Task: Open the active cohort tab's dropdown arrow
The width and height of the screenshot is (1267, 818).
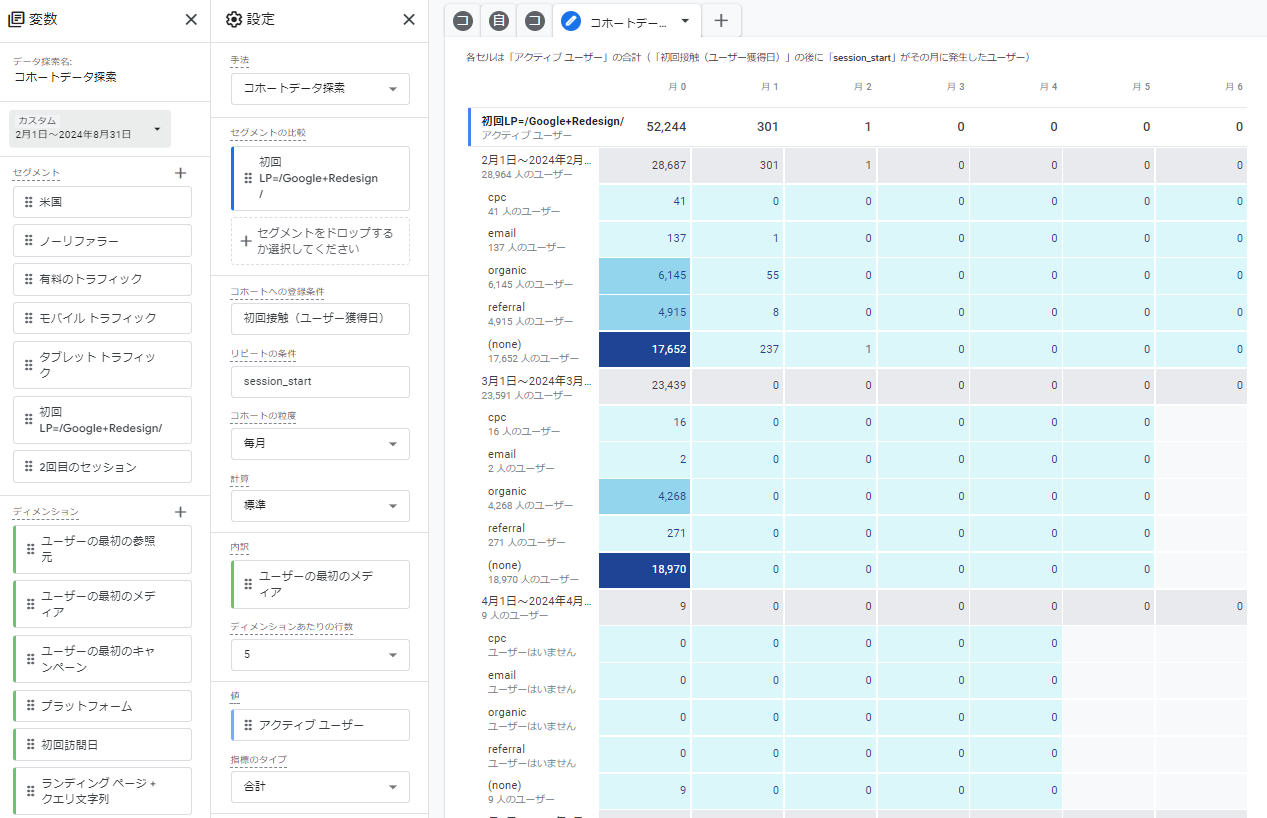Action: (x=684, y=20)
